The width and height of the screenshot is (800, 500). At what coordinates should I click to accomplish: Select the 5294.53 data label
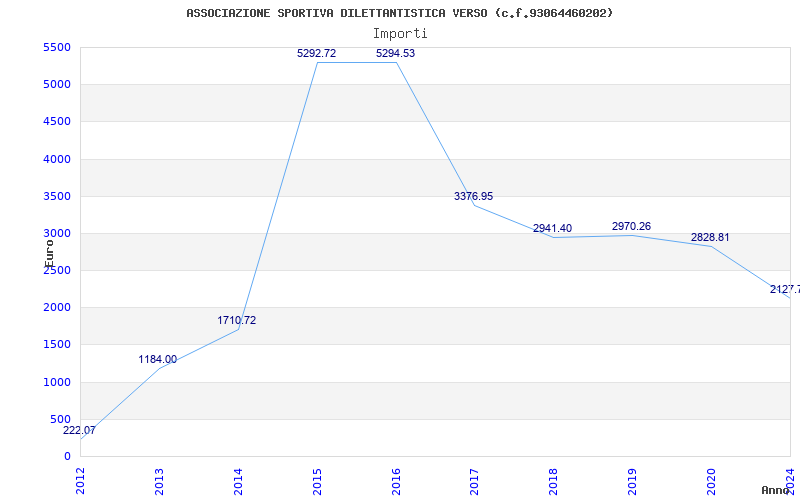point(395,54)
